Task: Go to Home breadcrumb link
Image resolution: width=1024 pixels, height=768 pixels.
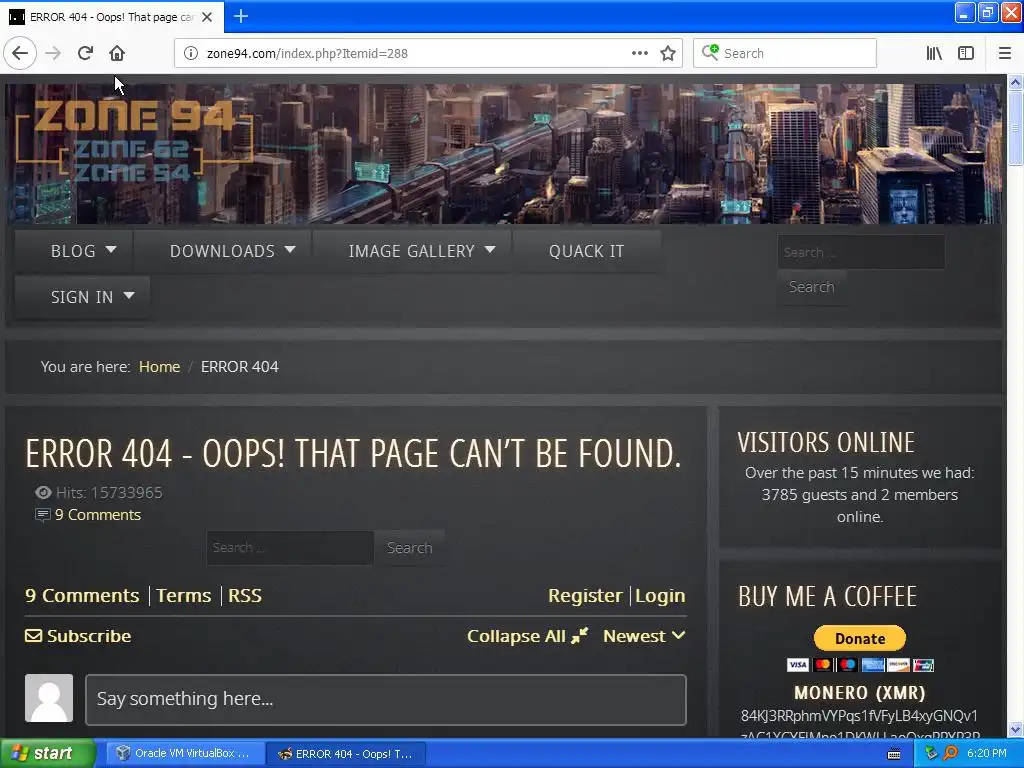Action: click(159, 366)
